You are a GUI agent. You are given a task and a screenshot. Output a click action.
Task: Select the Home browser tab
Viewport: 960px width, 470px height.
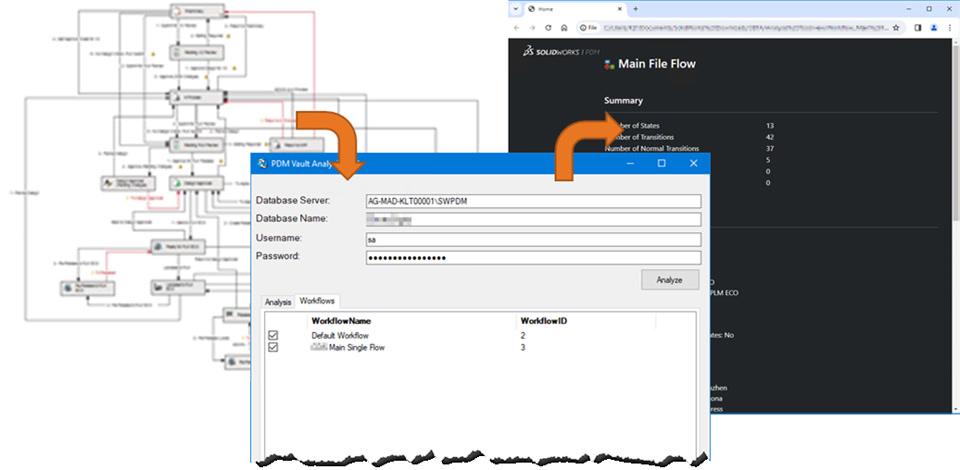(x=574, y=9)
